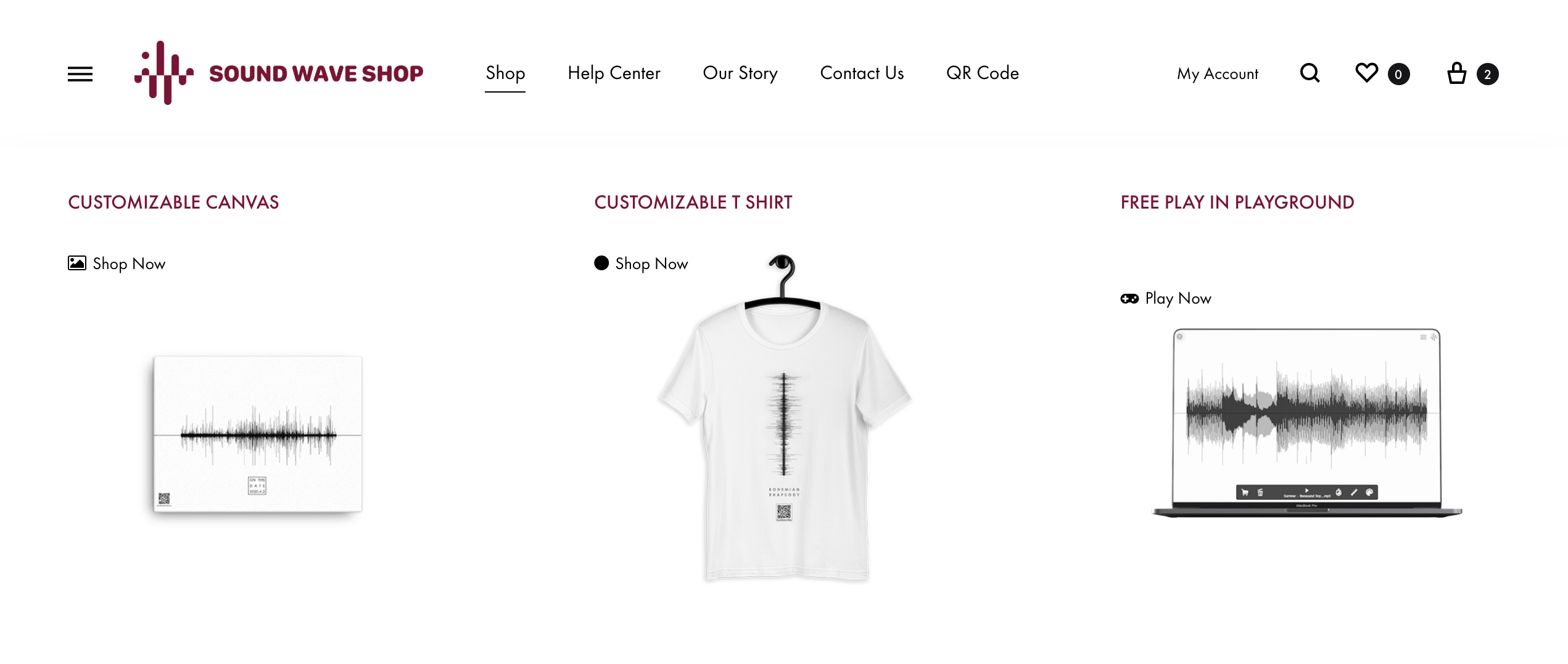The width and height of the screenshot is (1568, 664).
Task: Click the Sound Wave Shop logo
Action: (x=279, y=73)
